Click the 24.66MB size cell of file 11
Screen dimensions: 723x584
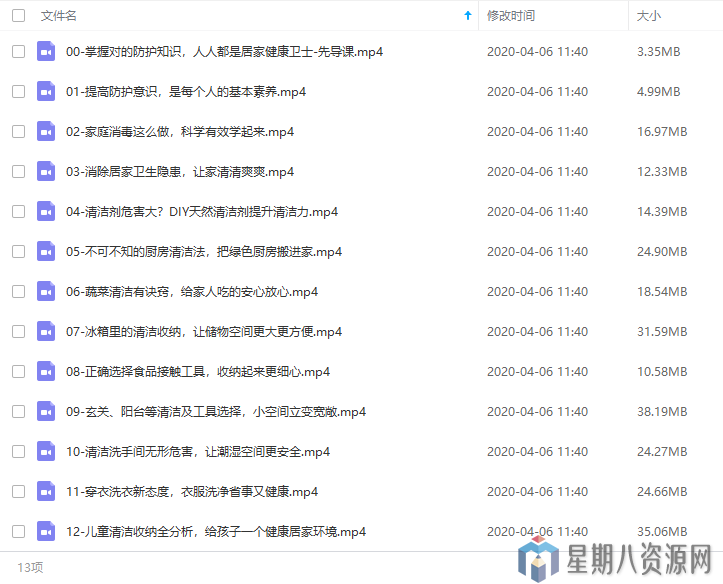[x=661, y=491]
